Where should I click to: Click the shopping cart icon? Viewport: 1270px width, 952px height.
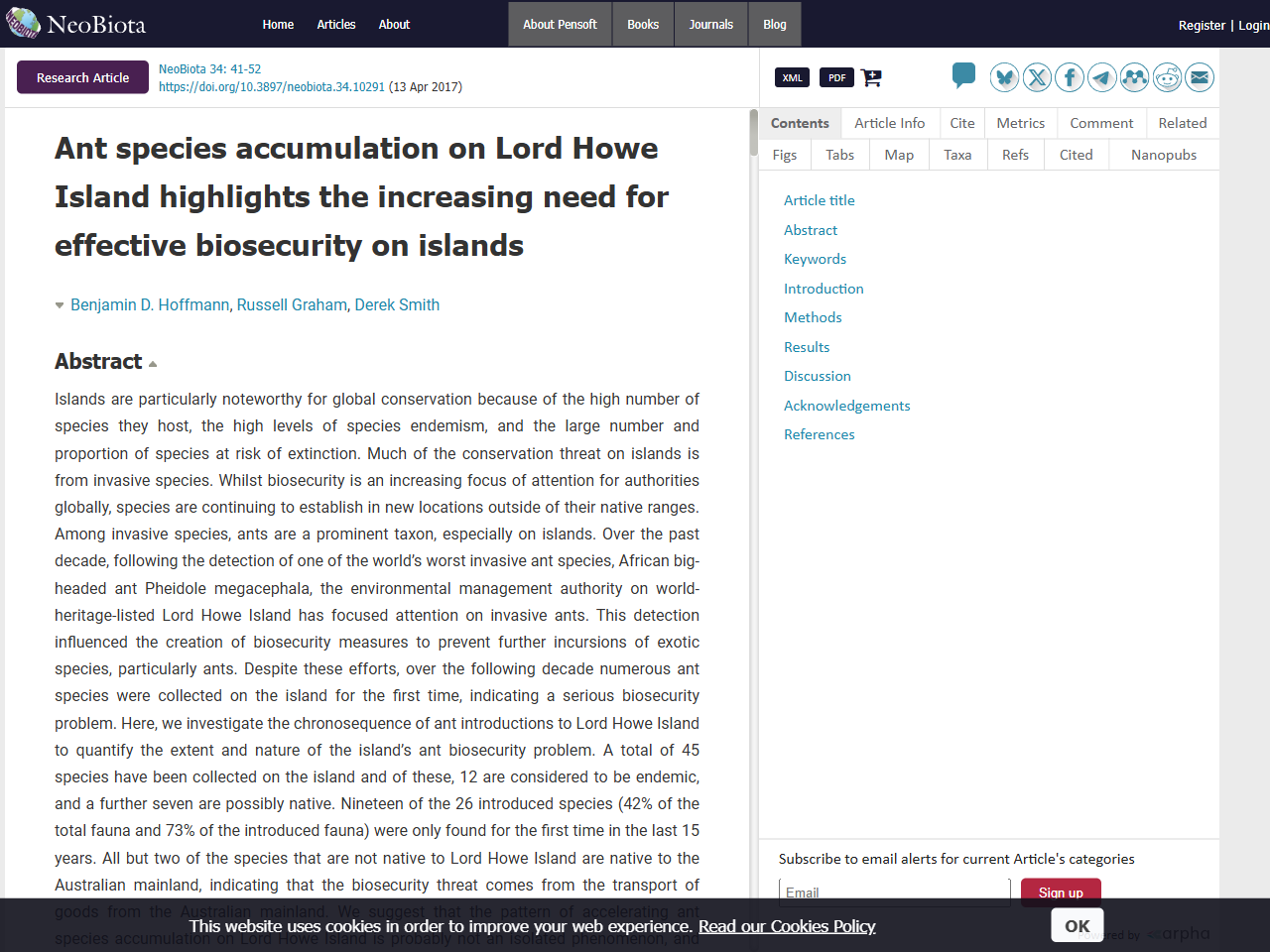[871, 76]
